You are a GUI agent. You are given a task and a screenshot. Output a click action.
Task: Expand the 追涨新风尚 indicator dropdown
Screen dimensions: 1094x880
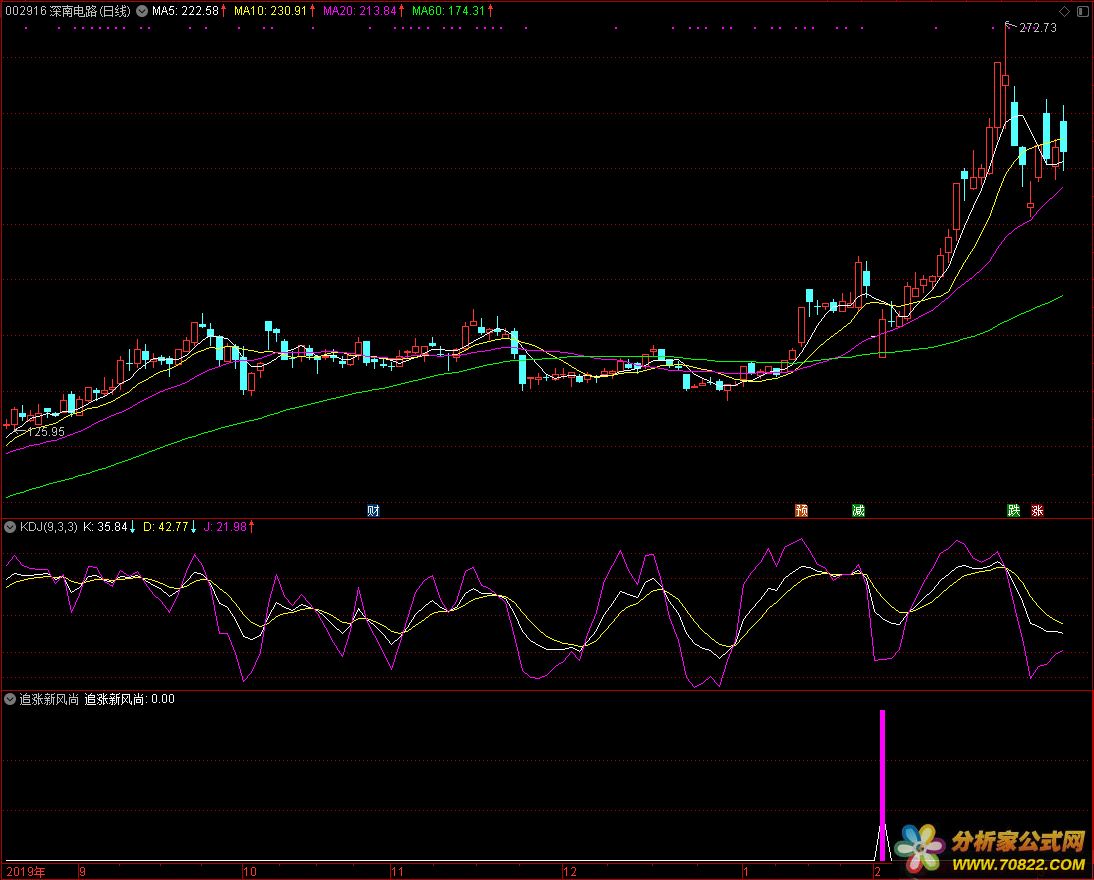pyautogui.click(x=11, y=700)
